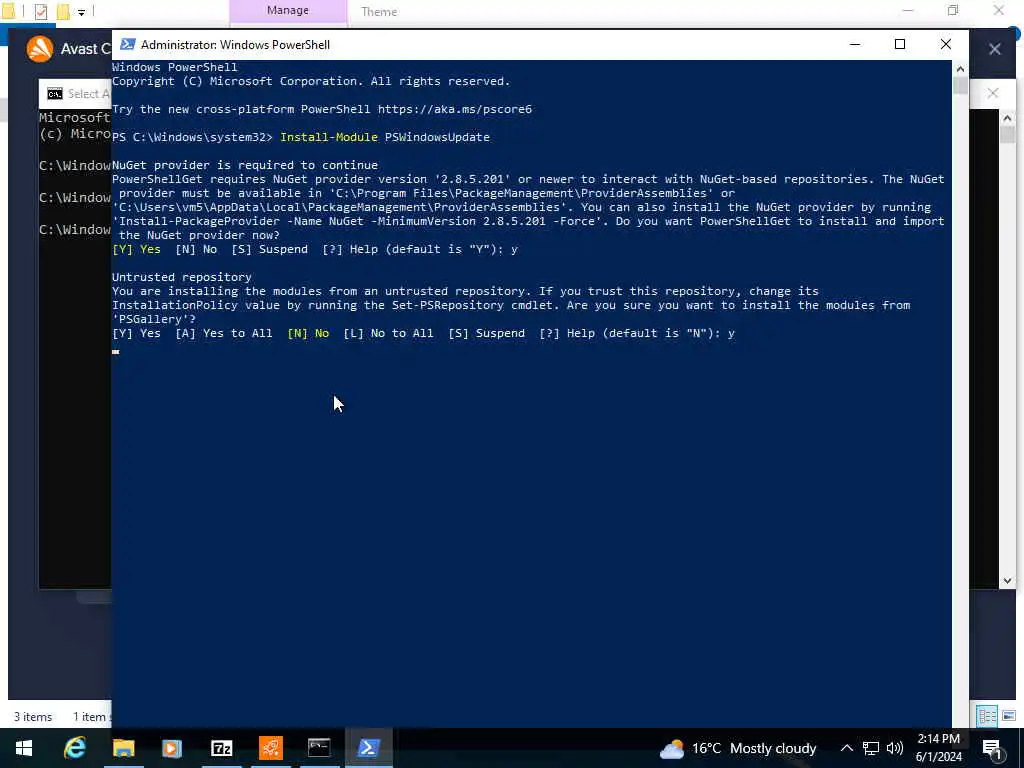The width and height of the screenshot is (1024, 768).
Task: Open the notification center icon
Action: 991,749
